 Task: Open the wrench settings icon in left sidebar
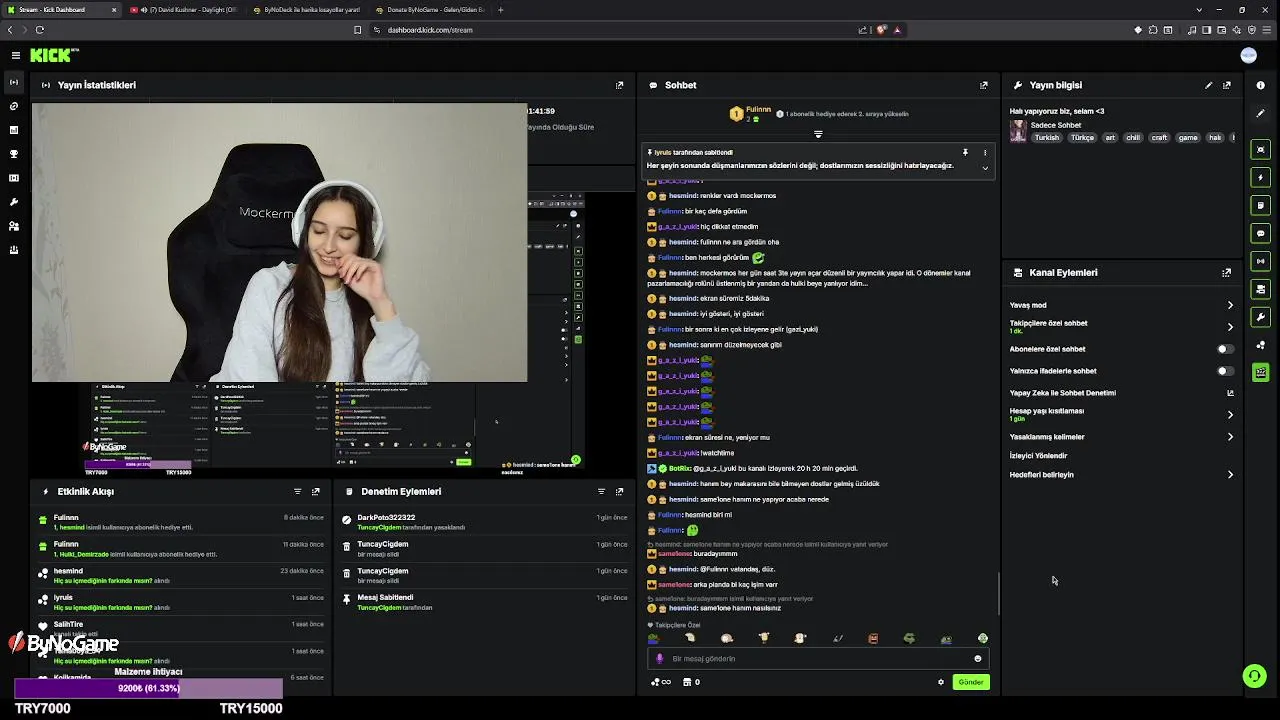click(x=14, y=202)
